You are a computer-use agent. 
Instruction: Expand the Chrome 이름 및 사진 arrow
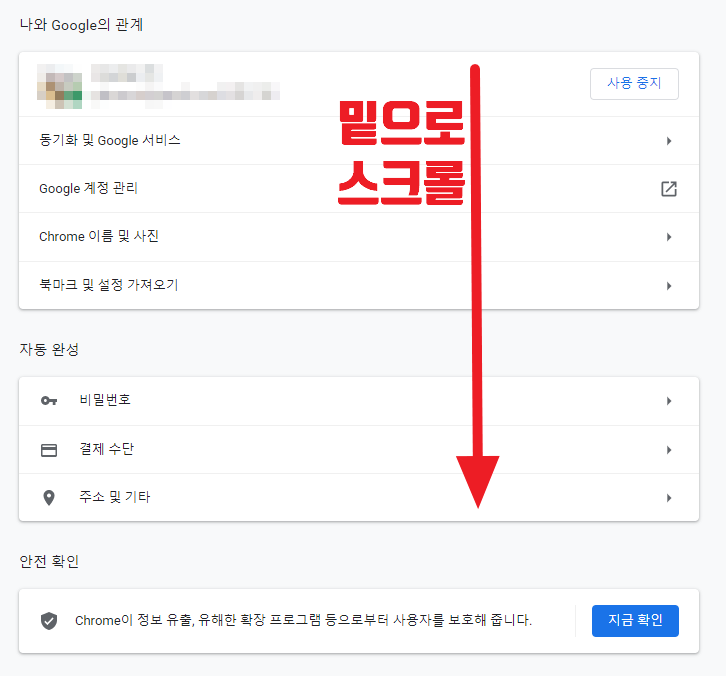[x=669, y=237]
